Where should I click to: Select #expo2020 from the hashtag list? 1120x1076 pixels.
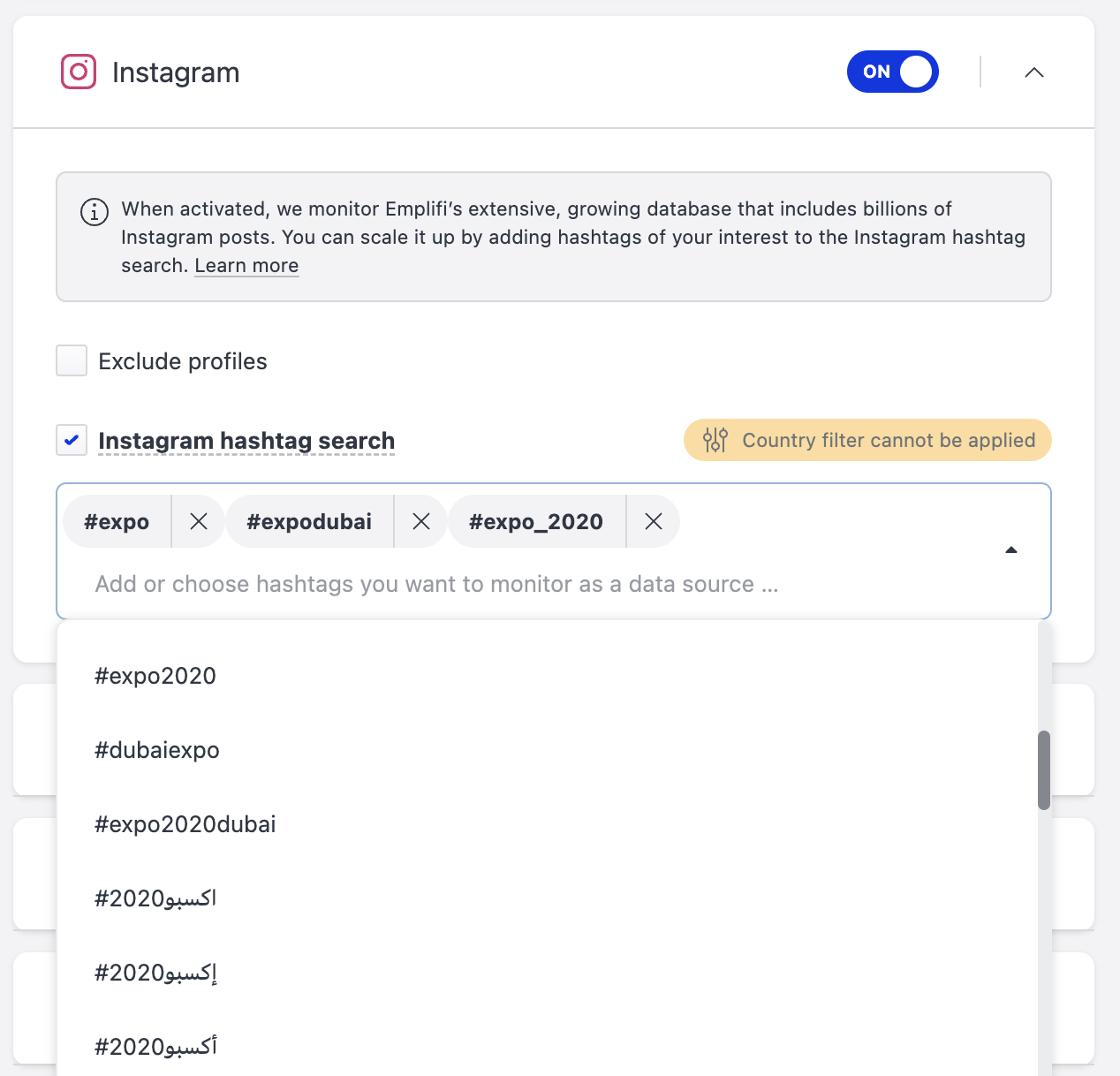155,676
